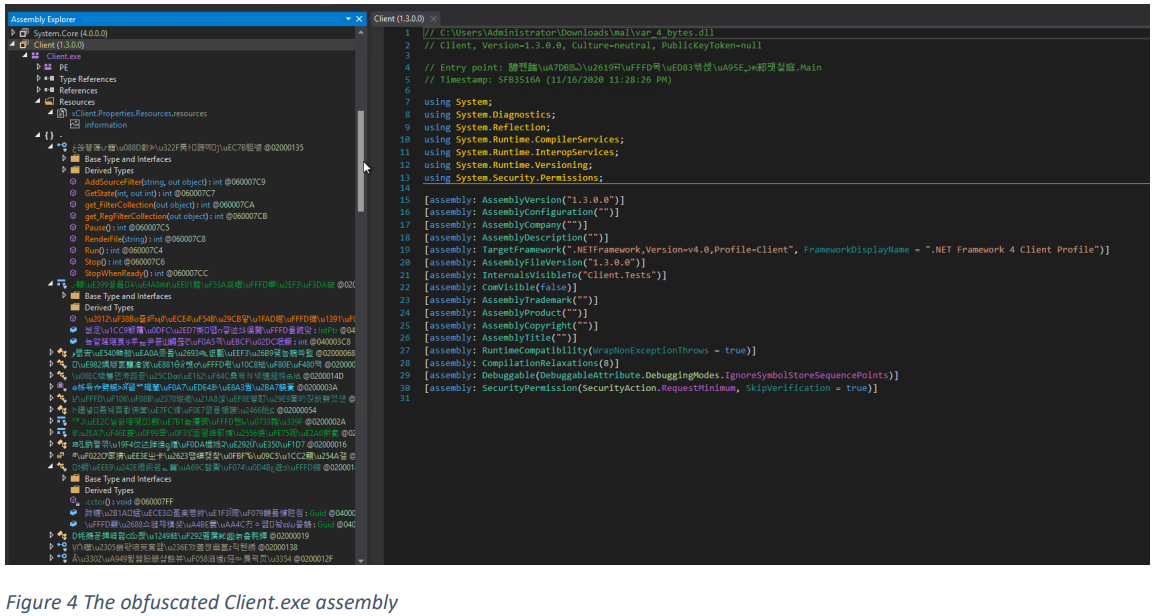Expand the System.Core (4.0.0.0) node

13,33
